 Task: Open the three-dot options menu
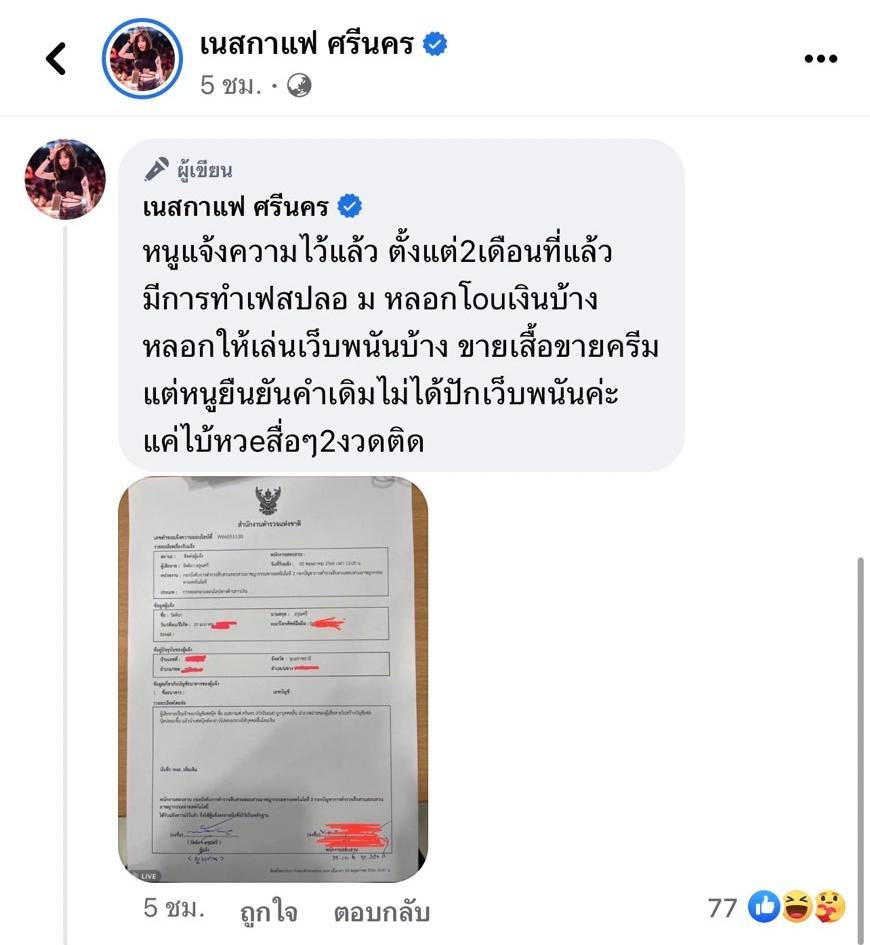coord(821,58)
